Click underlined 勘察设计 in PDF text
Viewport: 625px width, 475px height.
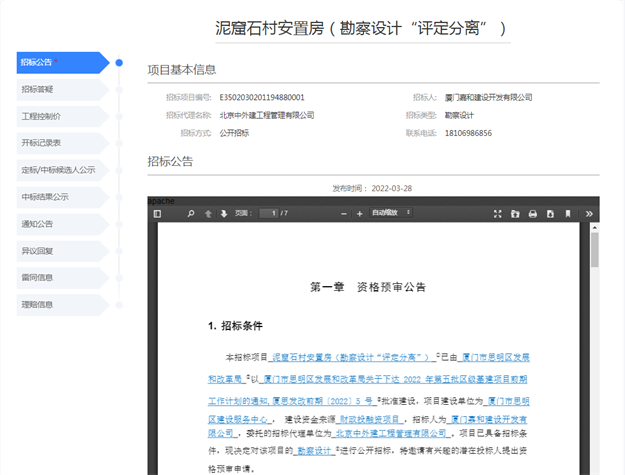pyautogui.click(x=314, y=451)
